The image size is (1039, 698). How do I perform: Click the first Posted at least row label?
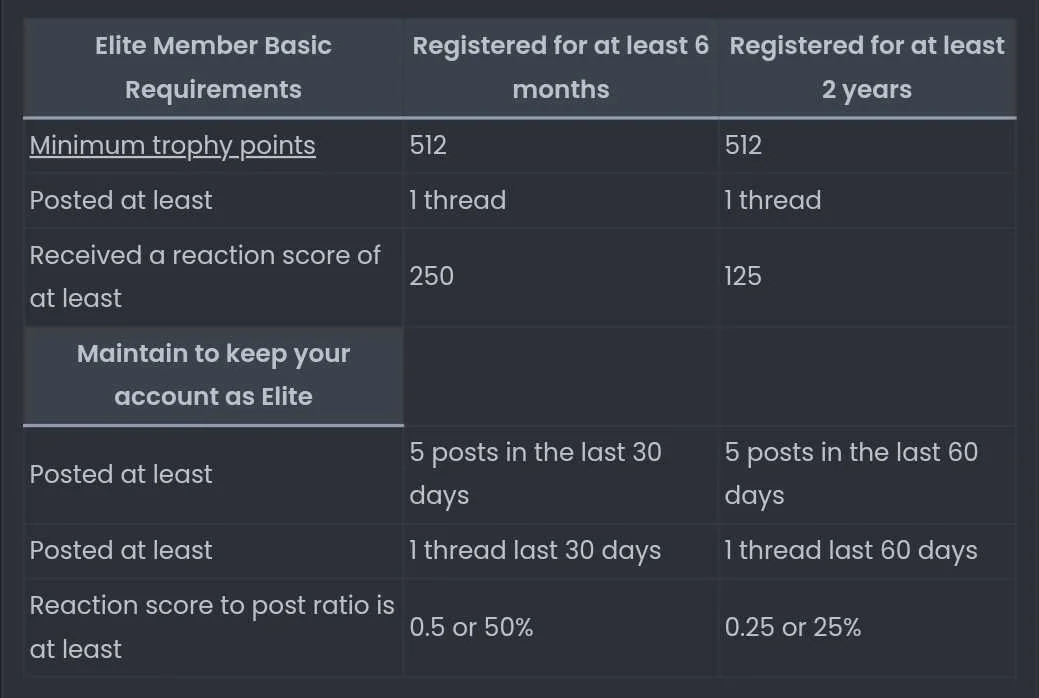click(121, 200)
